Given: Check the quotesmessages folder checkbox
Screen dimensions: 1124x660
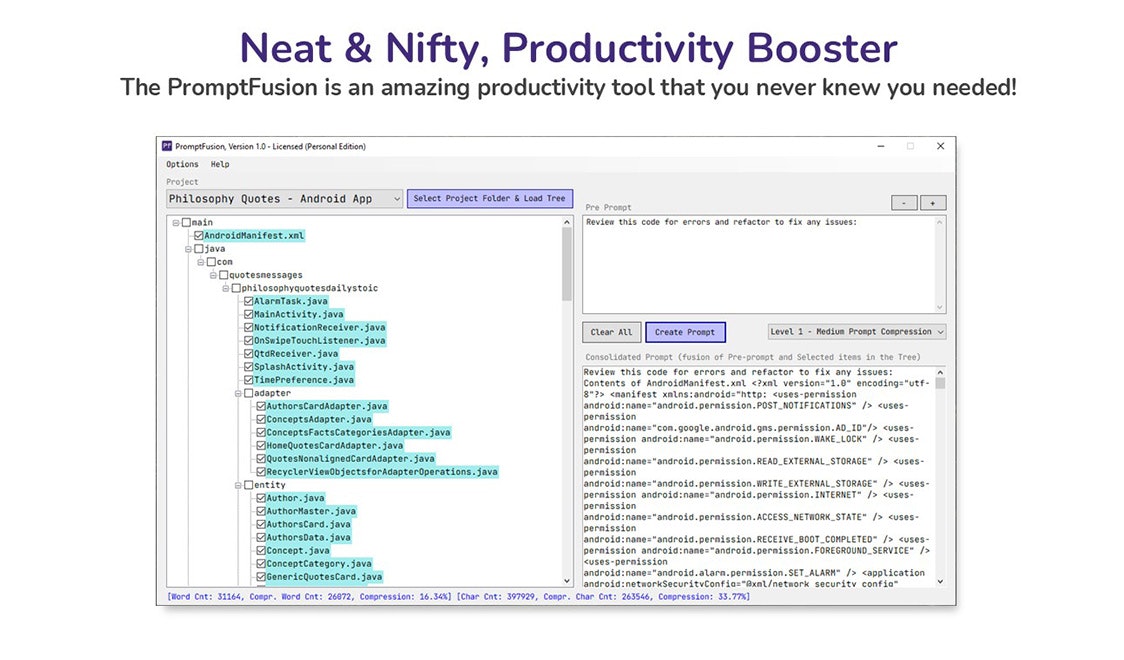Looking at the screenshot, I should click(x=224, y=275).
